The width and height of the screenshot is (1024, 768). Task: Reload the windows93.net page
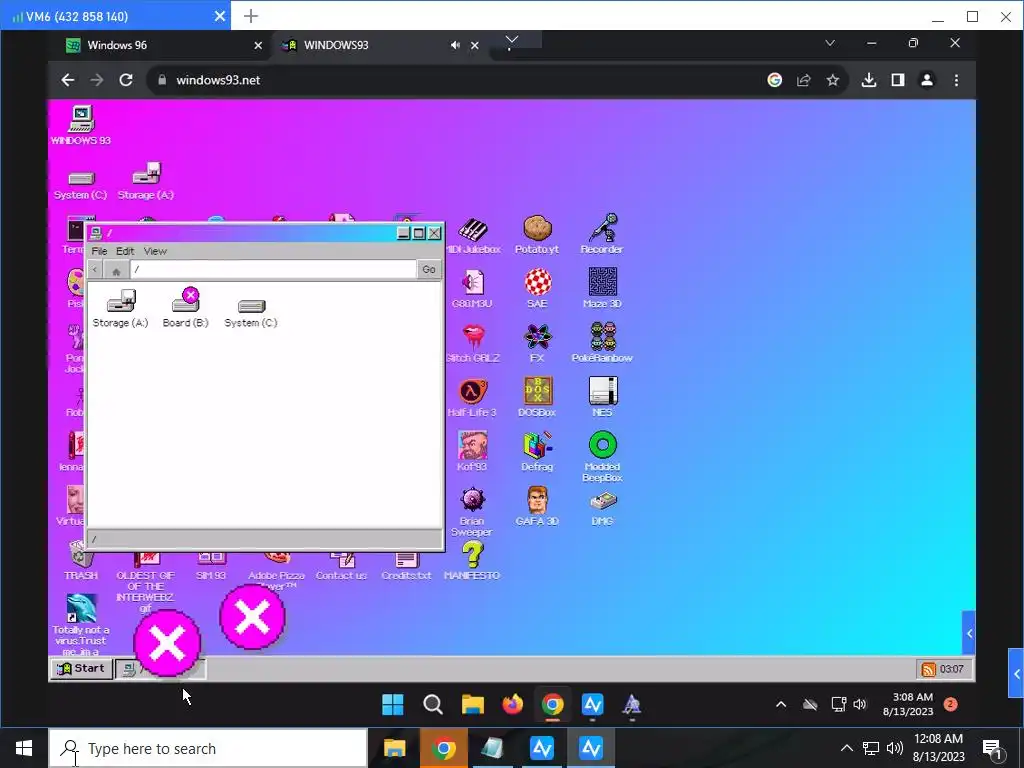pyautogui.click(x=126, y=80)
